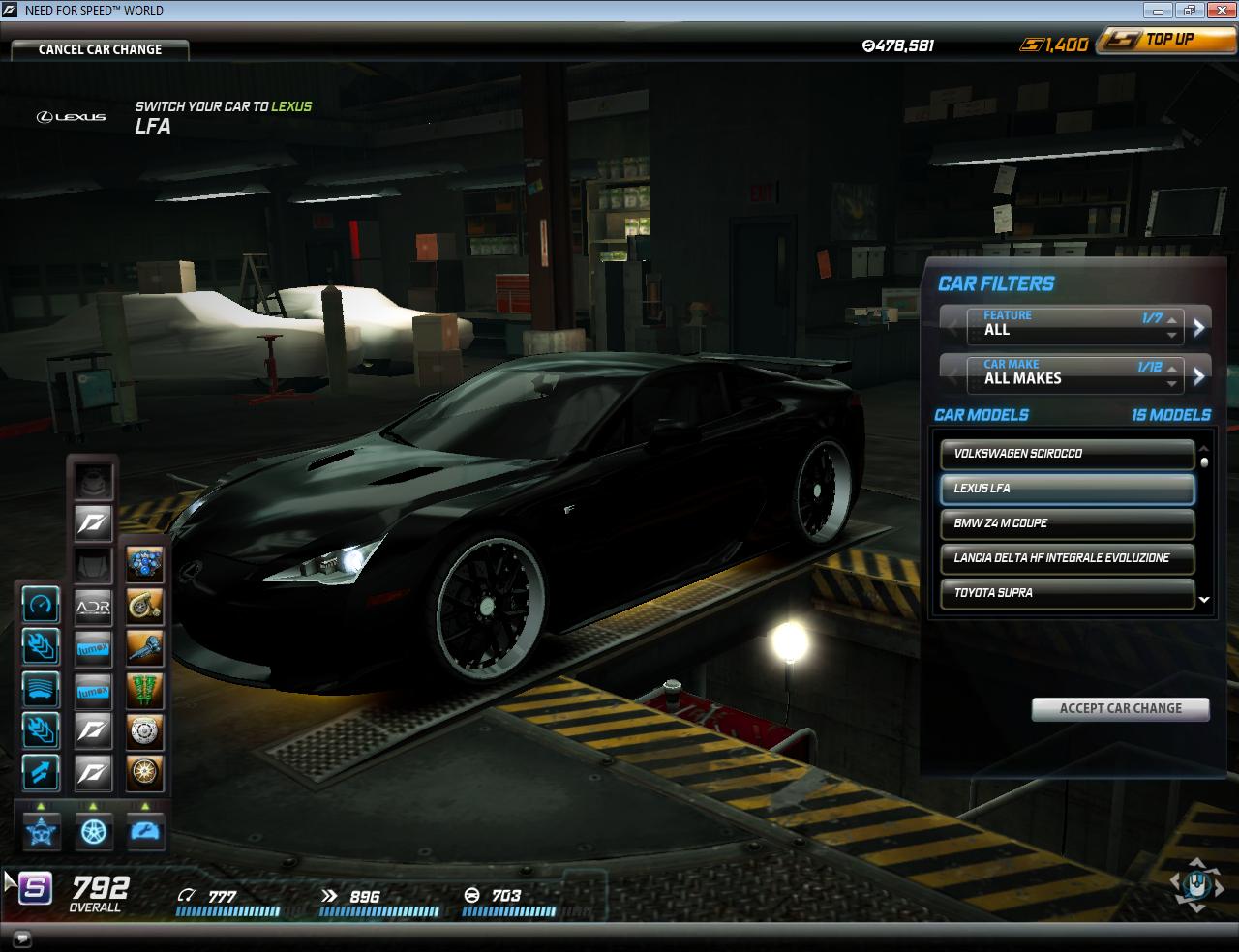This screenshot has width=1239, height=952.
Task: Click the mouse camera control icon
Action: point(1195,883)
